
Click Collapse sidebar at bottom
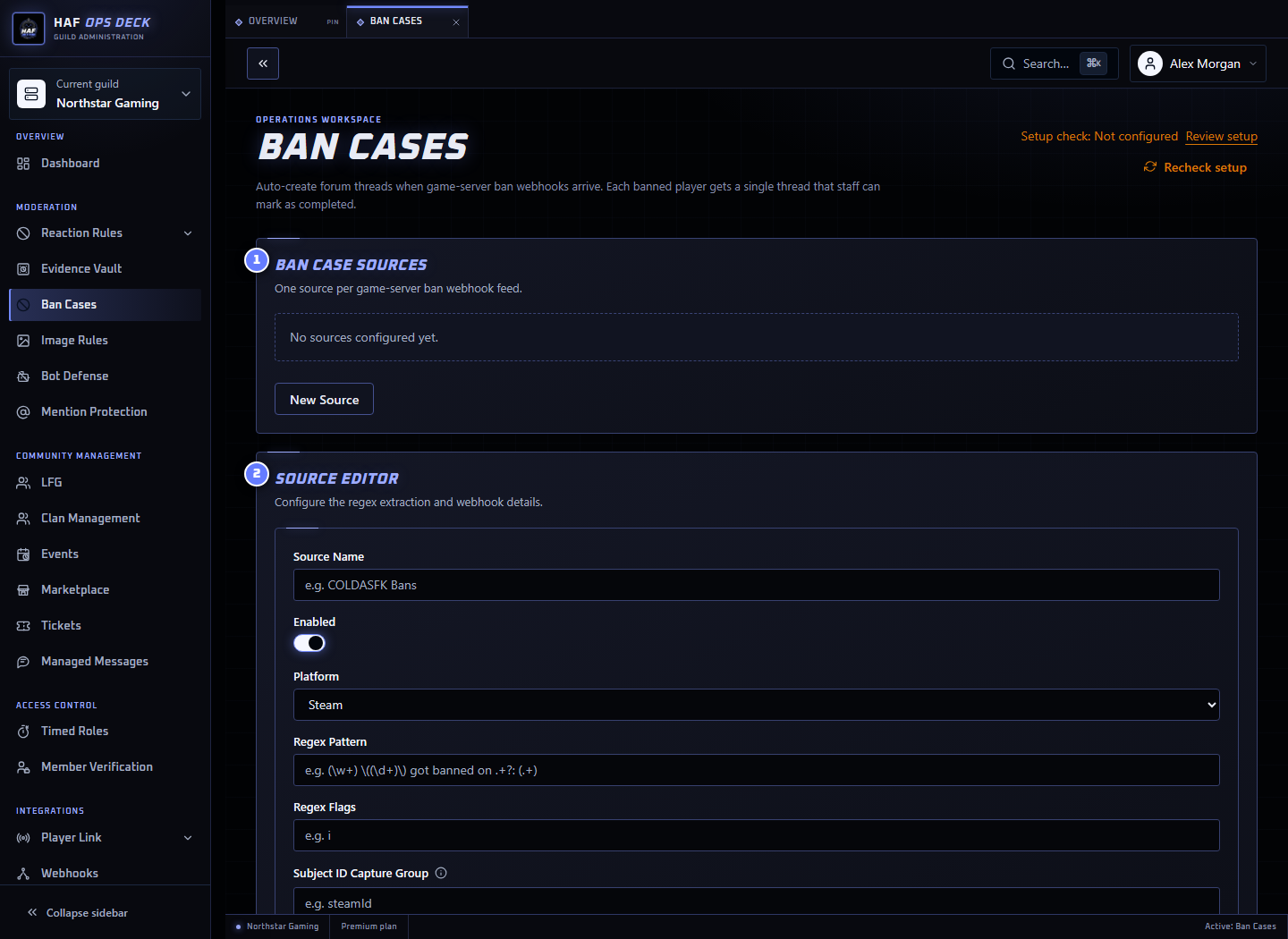[78, 913]
